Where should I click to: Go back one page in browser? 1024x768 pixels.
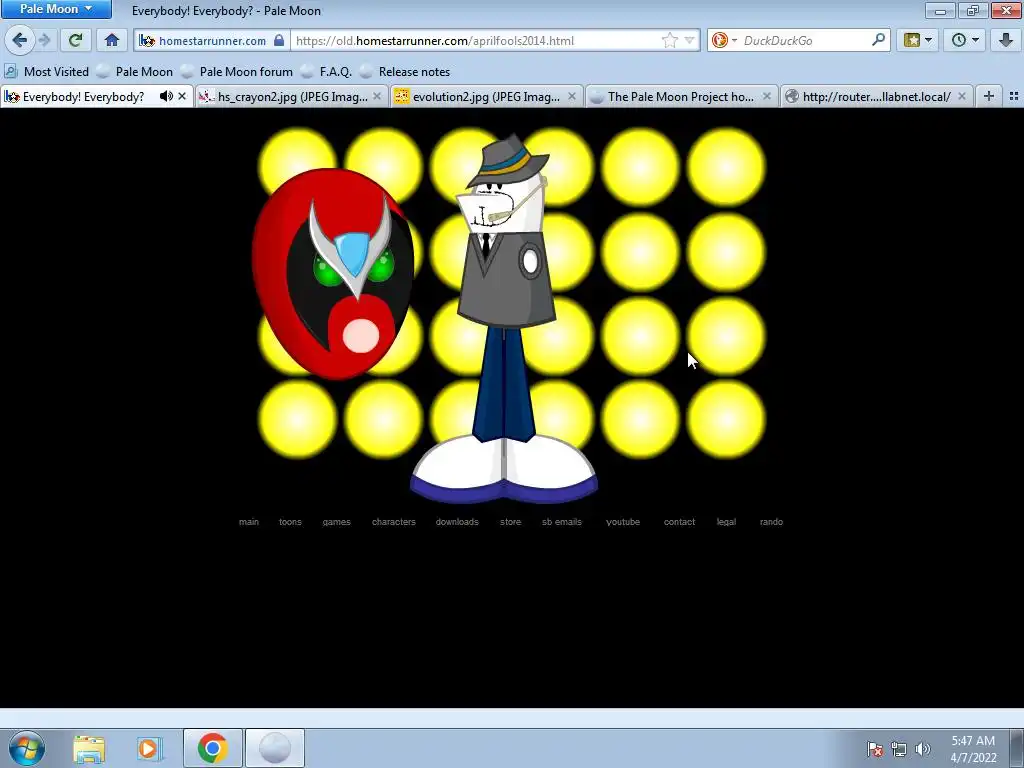19,40
